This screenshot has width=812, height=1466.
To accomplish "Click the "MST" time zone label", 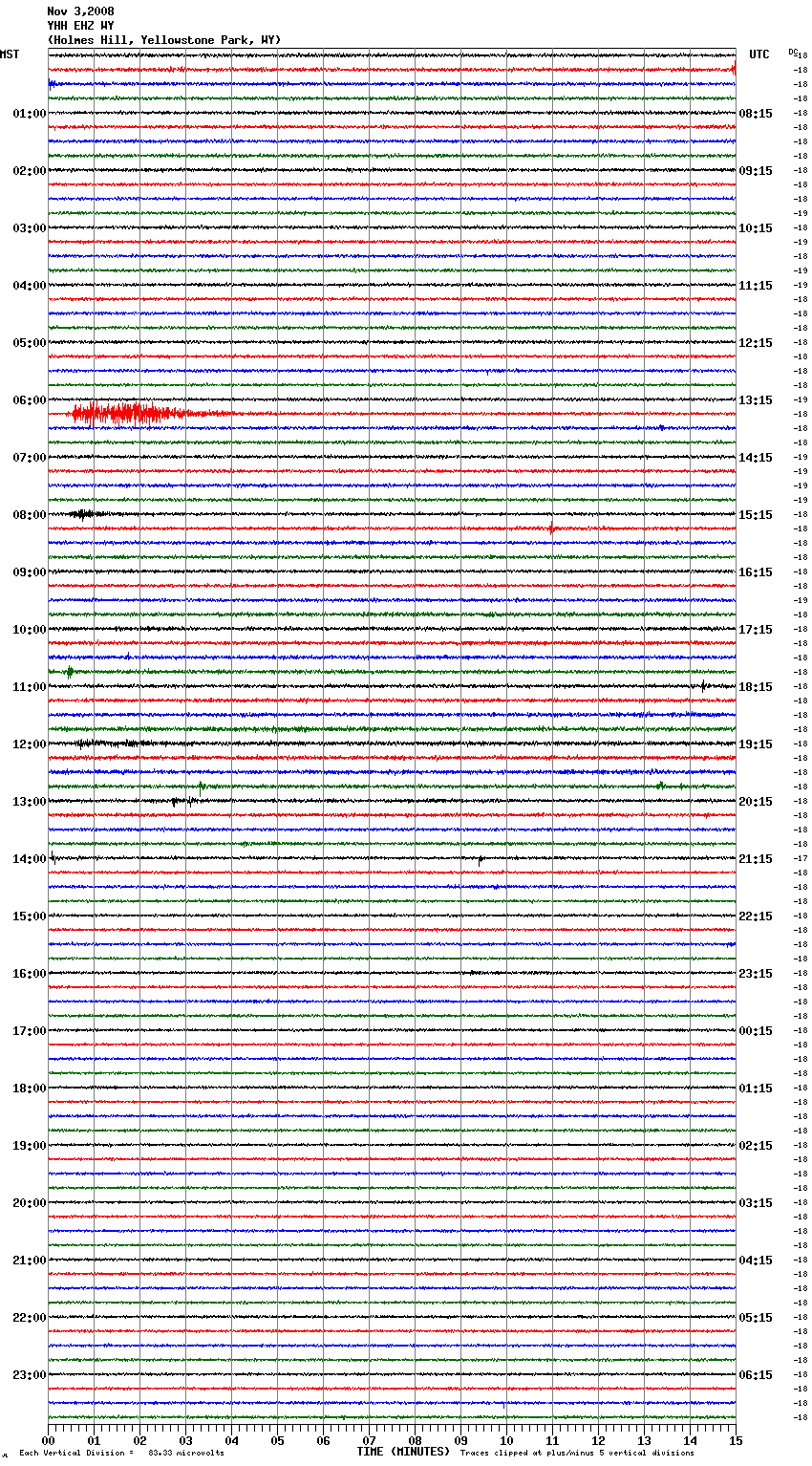I will coord(10,54).
